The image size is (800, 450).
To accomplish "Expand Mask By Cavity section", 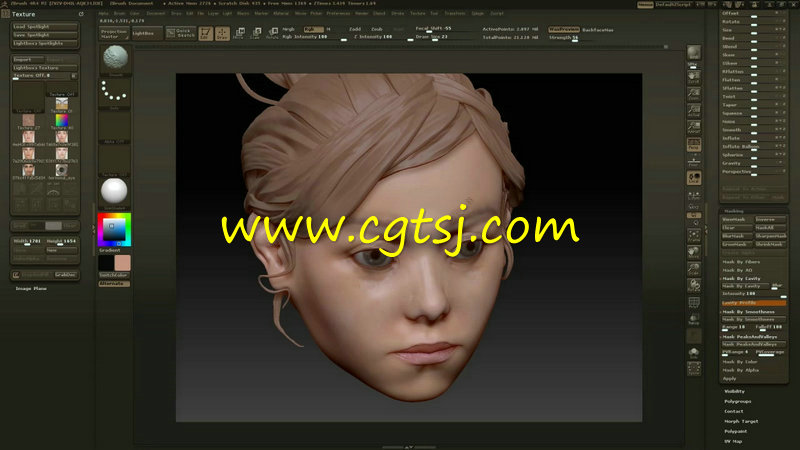I will (742, 279).
